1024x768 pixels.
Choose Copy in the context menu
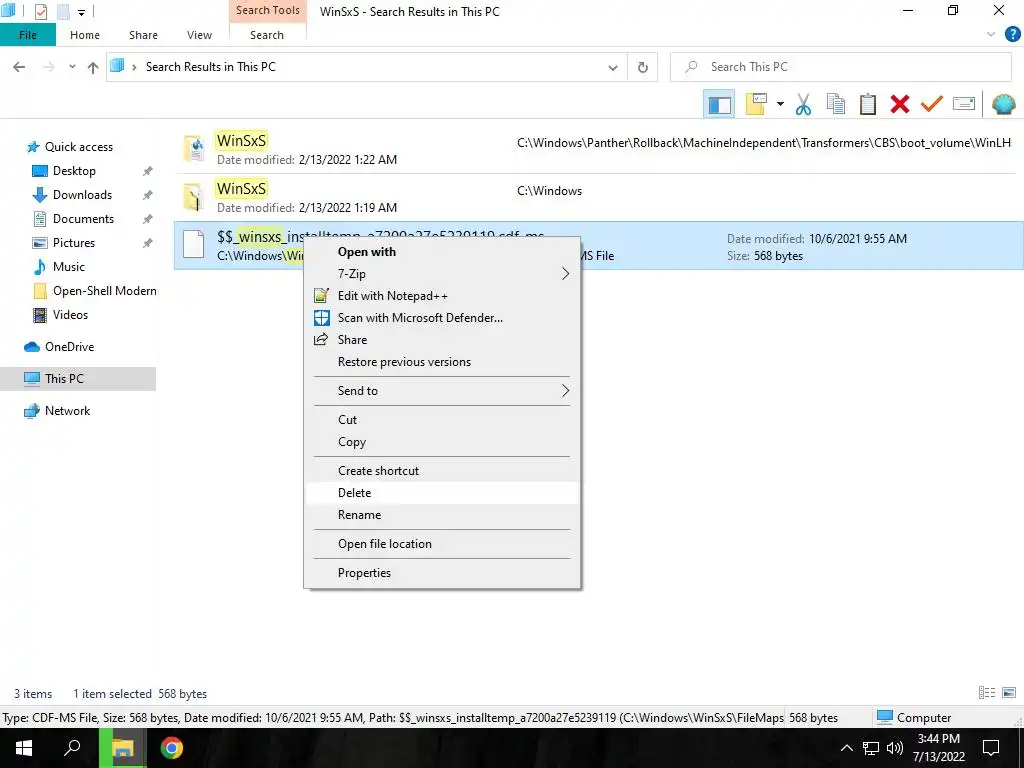(x=442, y=442)
